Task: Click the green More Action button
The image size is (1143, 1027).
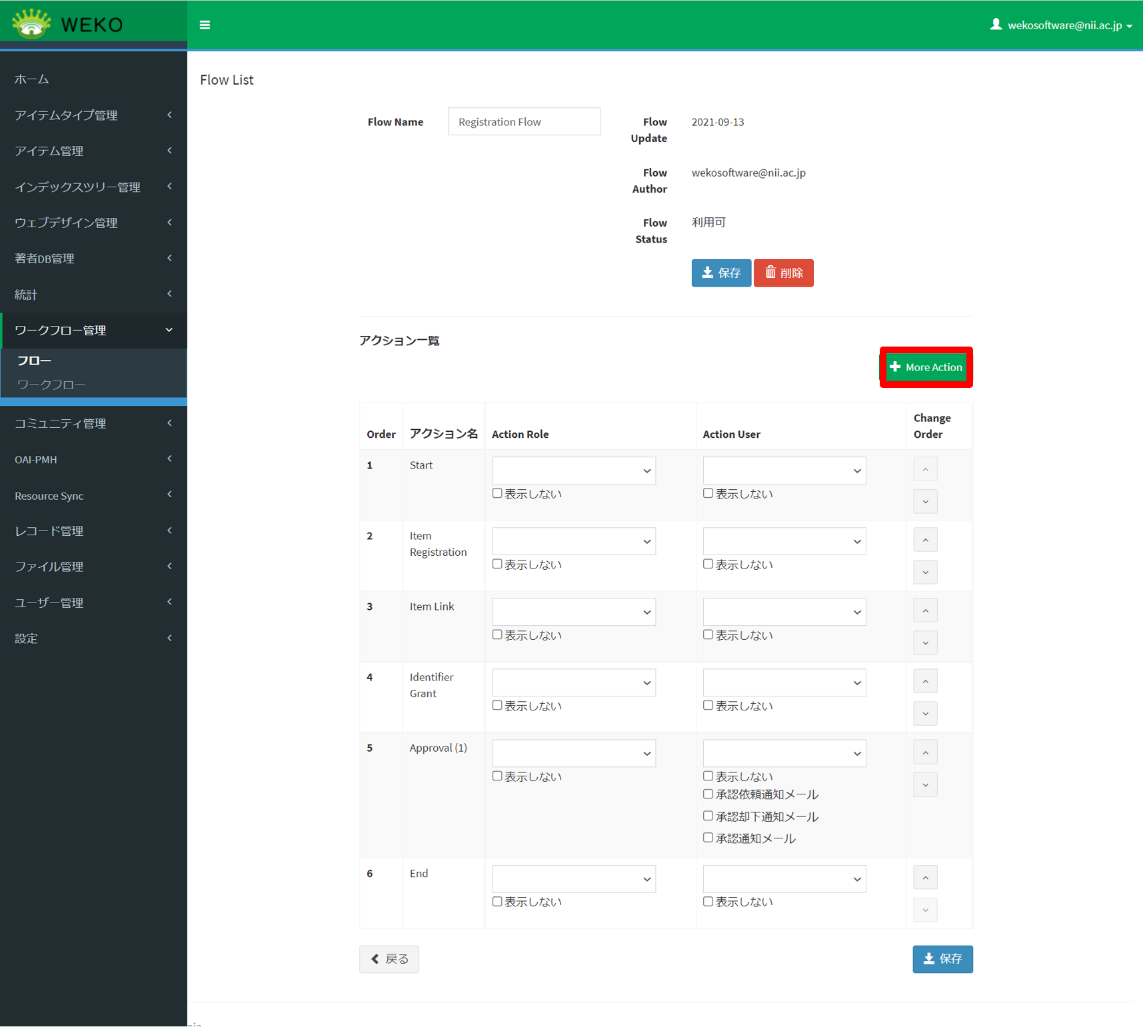Action: tap(926, 367)
